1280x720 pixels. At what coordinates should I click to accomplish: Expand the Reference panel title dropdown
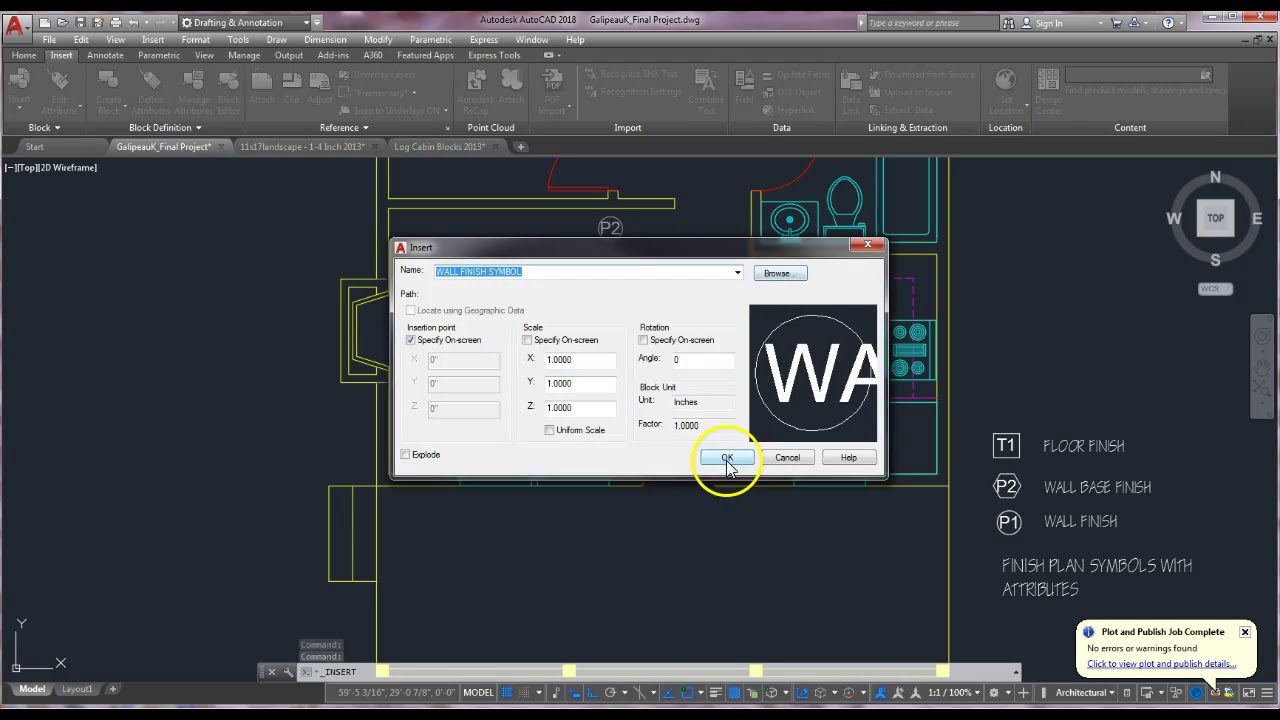click(344, 128)
